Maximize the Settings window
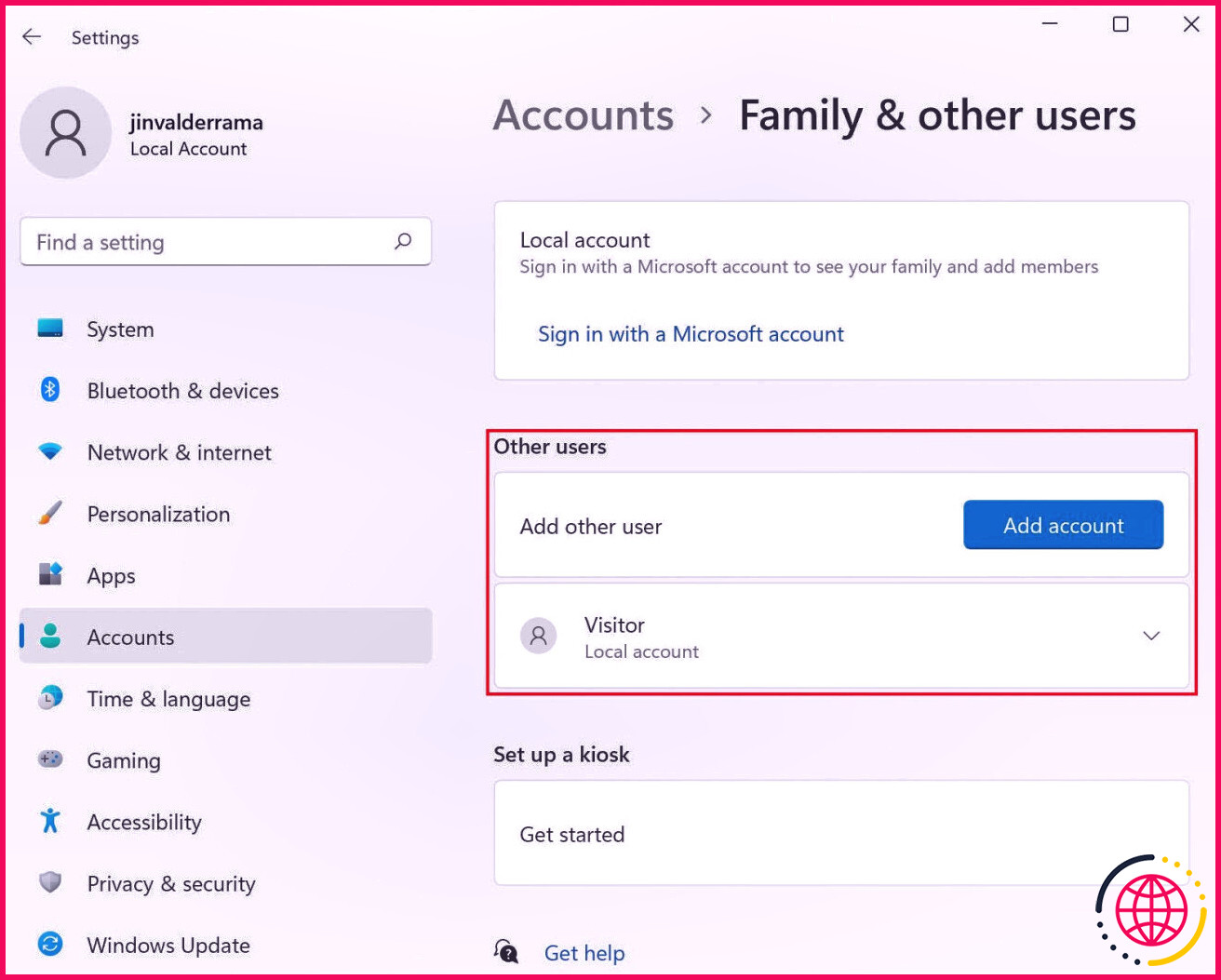 click(x=1120, y=24)
